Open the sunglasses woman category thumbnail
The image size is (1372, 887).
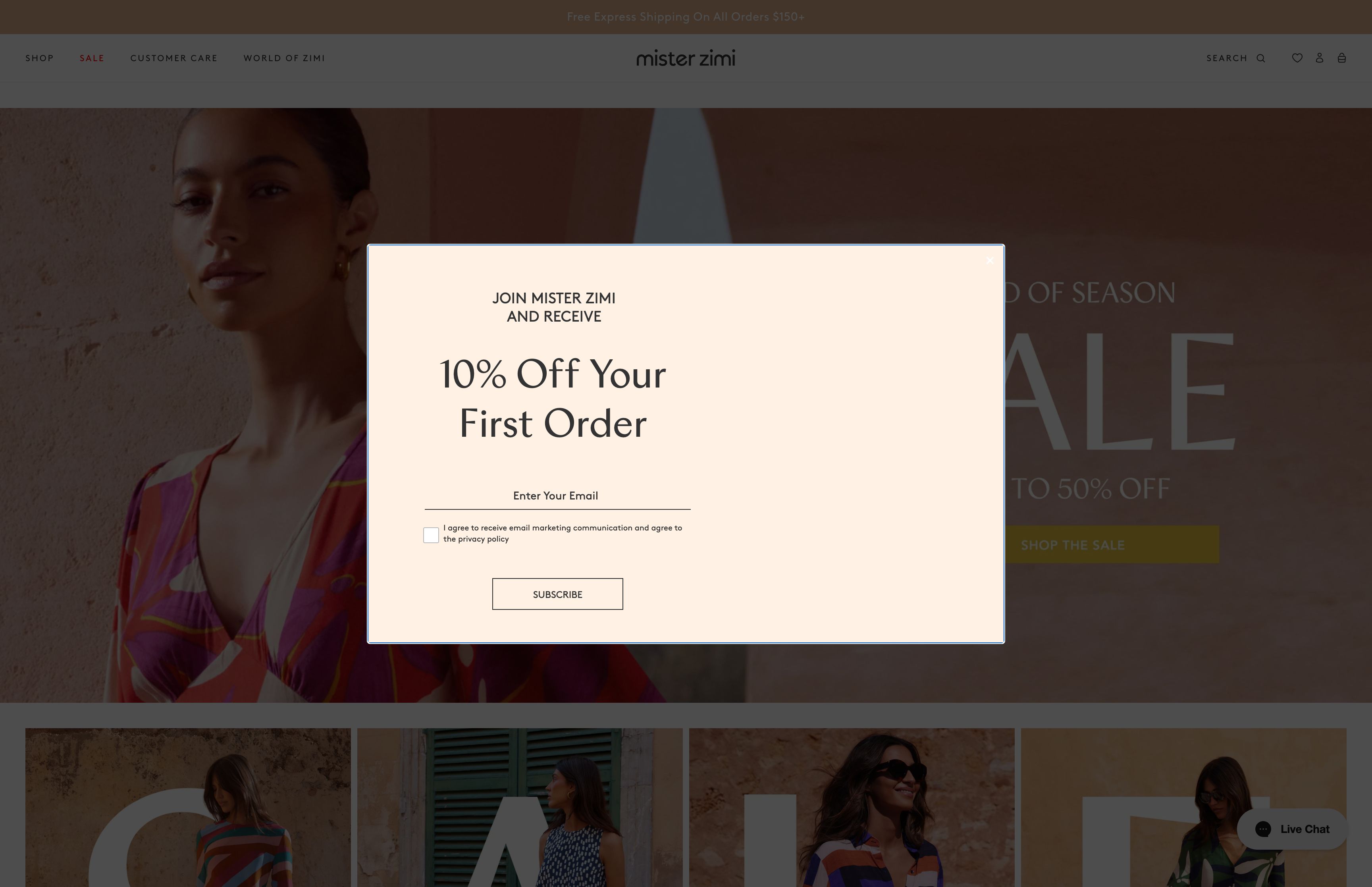852,808
